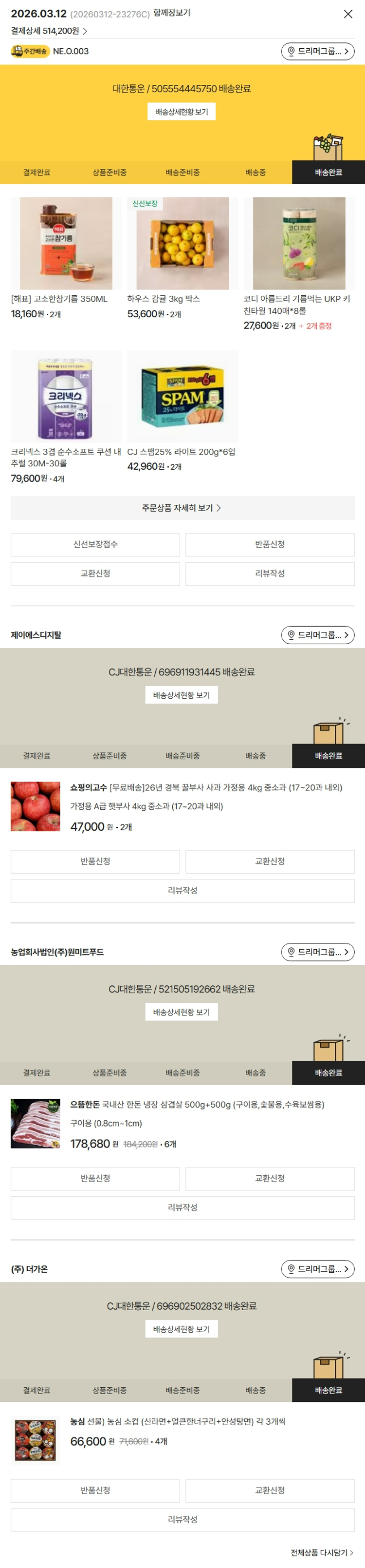Close the order detail page with X icon
Viewport: 365px width, 1568px height.
(x=348, y=14)
